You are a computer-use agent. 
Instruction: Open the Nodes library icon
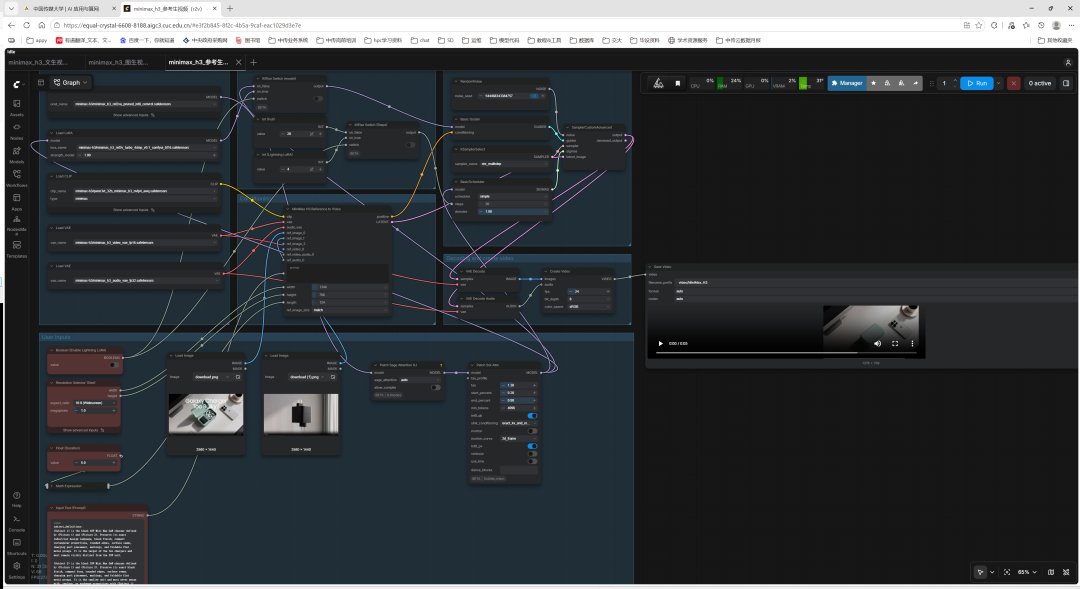click(17, 130)
